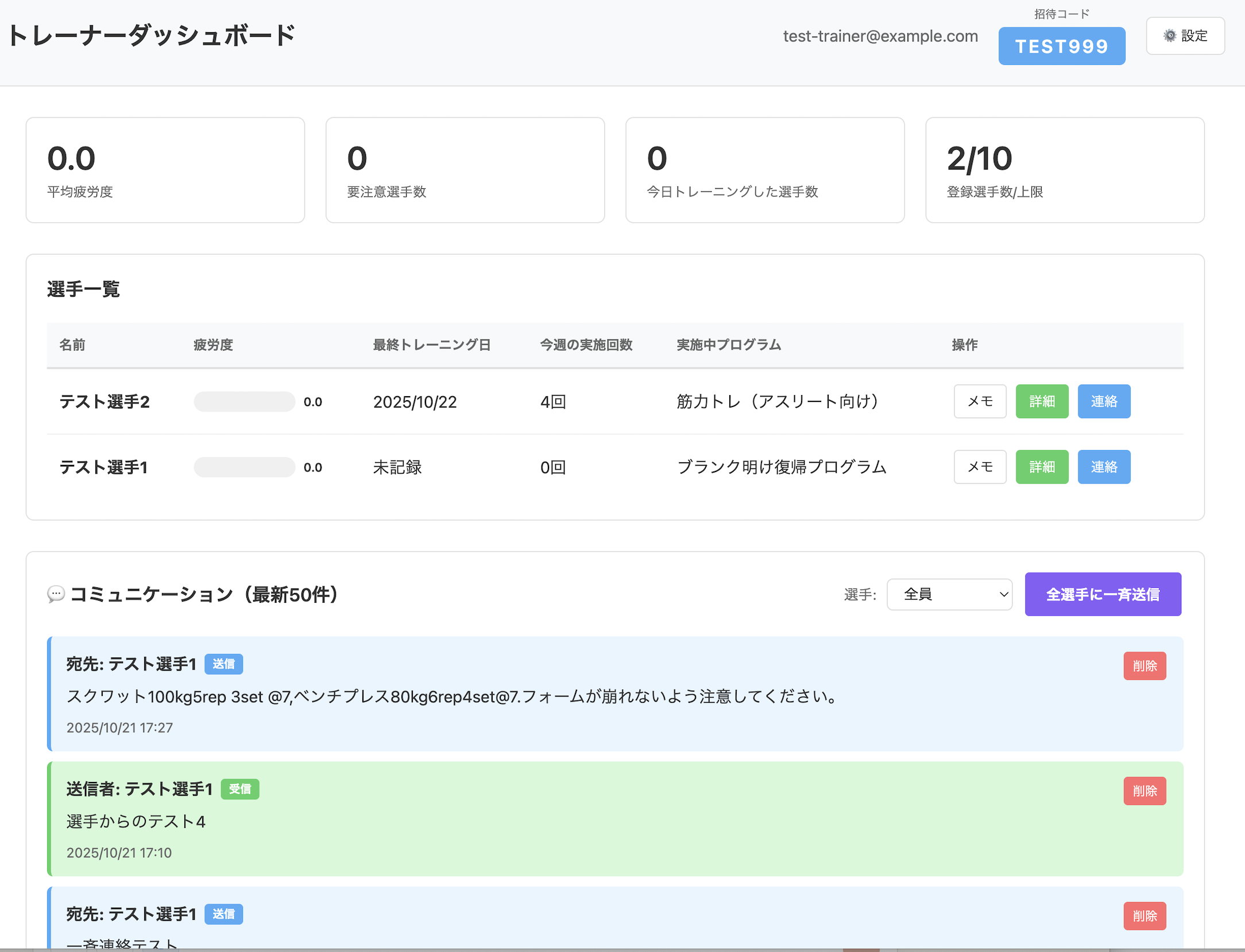
Task: Click the test-trainer@example.com email text
Action: pos(880,36)
